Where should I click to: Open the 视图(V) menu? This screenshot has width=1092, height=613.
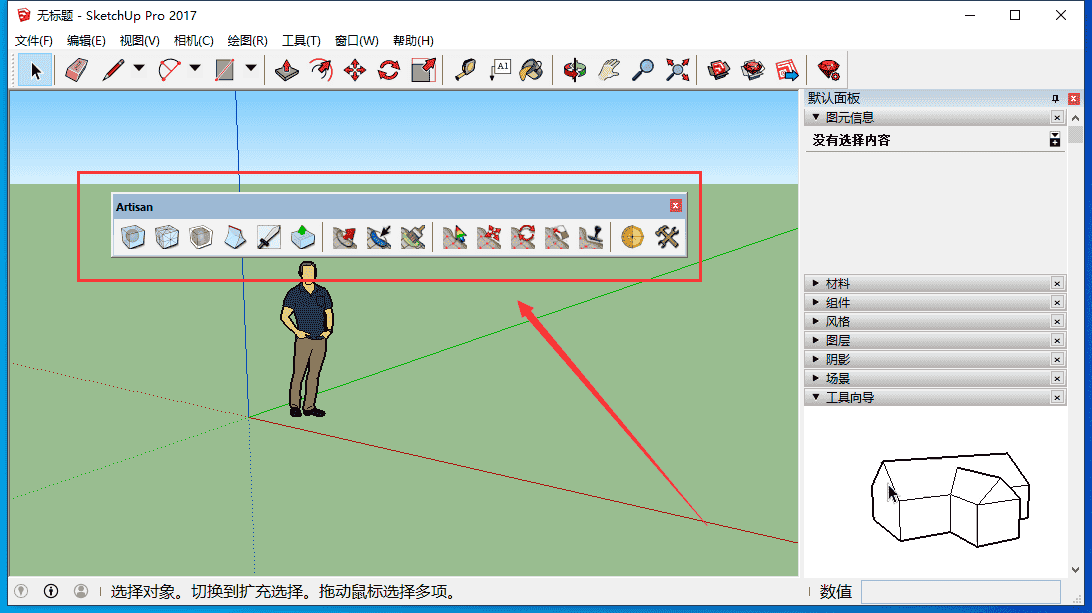click(139, 40)
